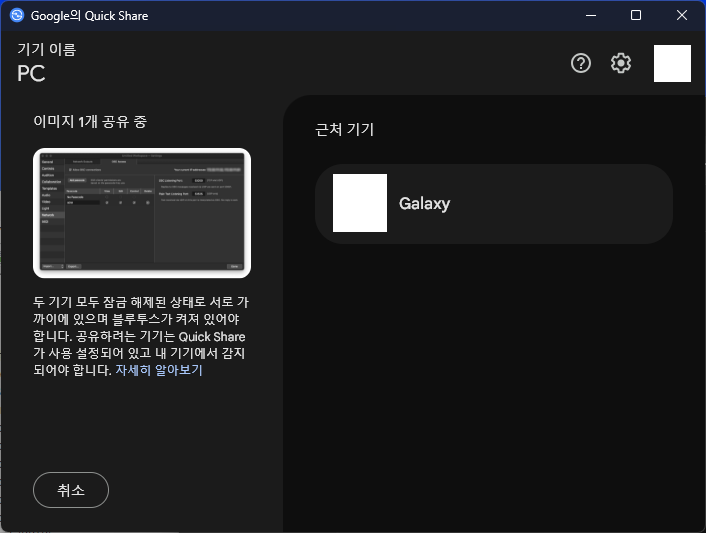
Task: Close the Quick Share window
Action: pyautogui.click(x=682, y=15)
